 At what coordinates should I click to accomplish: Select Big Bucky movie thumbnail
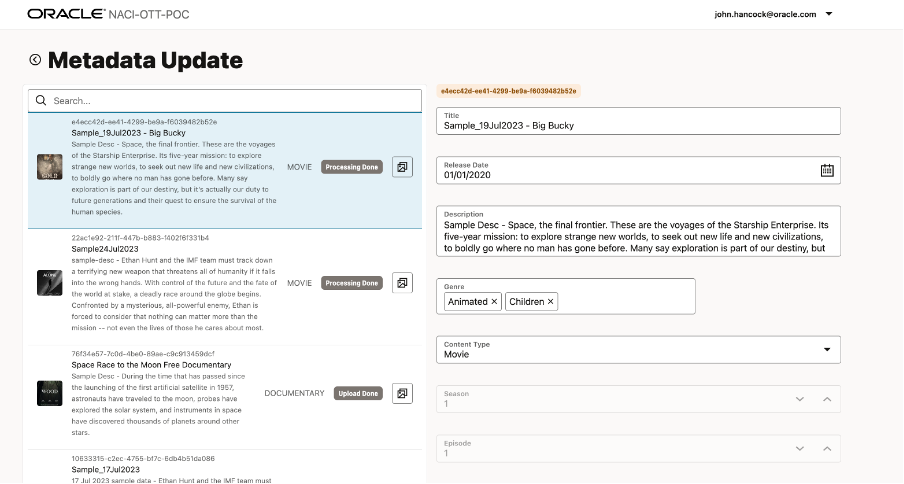coord(50,167)
